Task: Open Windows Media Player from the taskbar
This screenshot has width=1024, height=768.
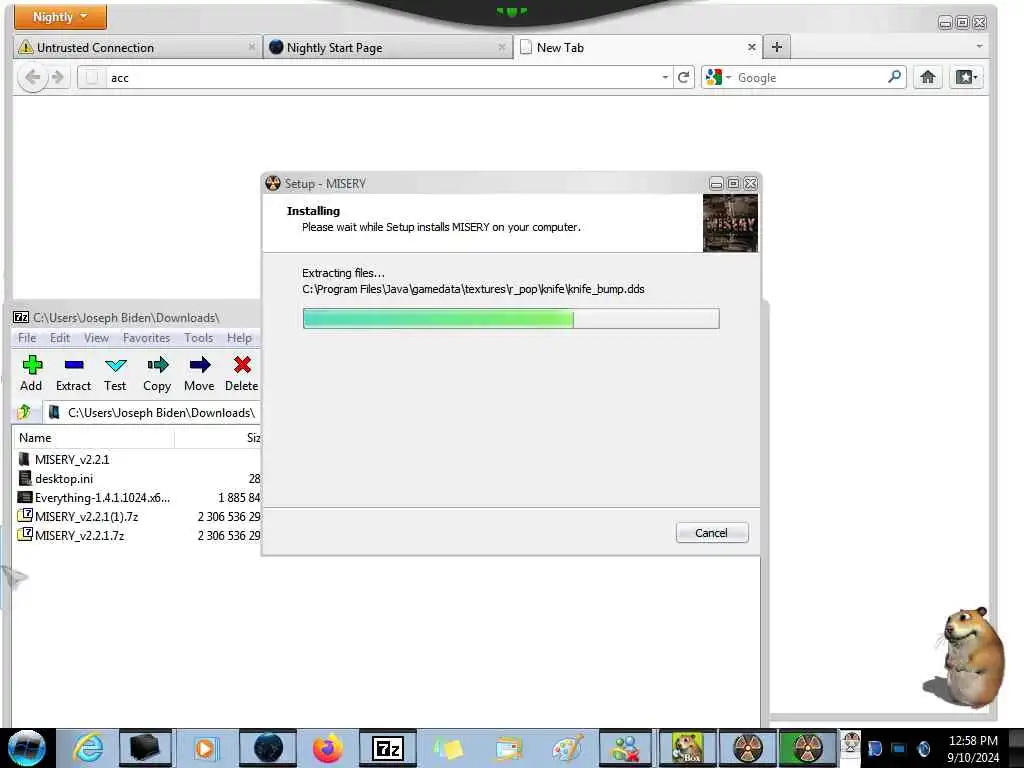Action: click(x=206, y=748)
